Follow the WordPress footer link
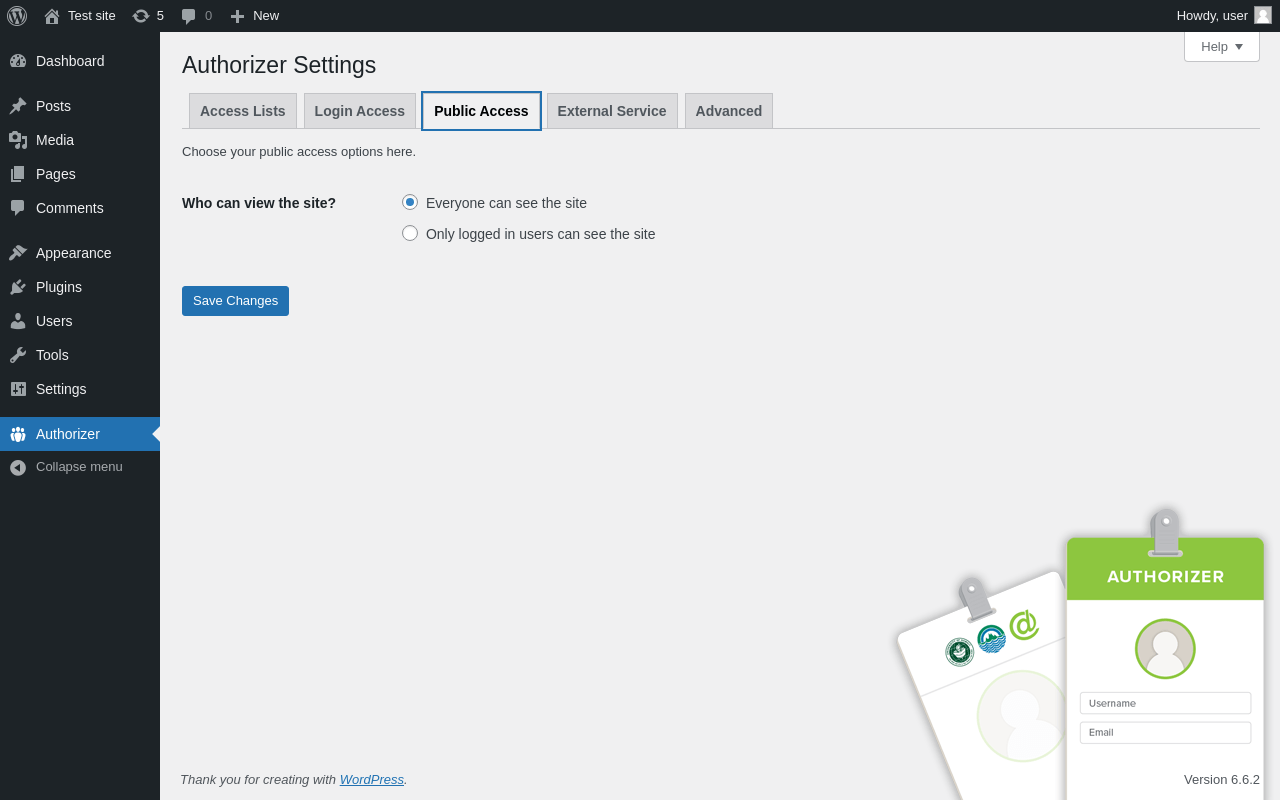 (x=372, y=779)
